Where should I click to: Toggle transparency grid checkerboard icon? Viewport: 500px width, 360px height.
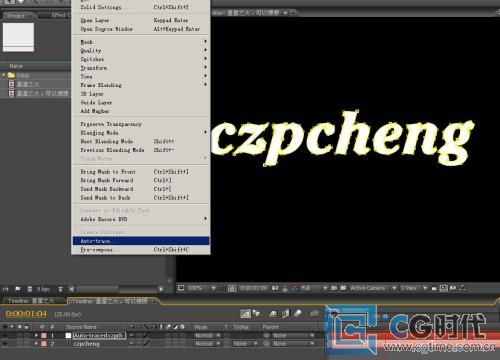[x=343, y=288]
